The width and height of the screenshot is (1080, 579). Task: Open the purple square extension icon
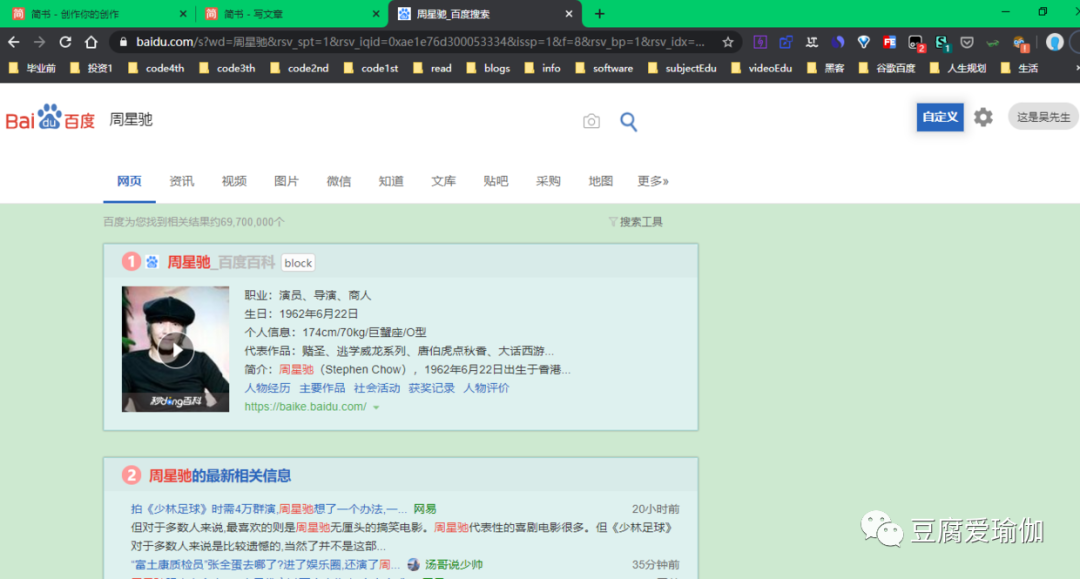[760, 42]
